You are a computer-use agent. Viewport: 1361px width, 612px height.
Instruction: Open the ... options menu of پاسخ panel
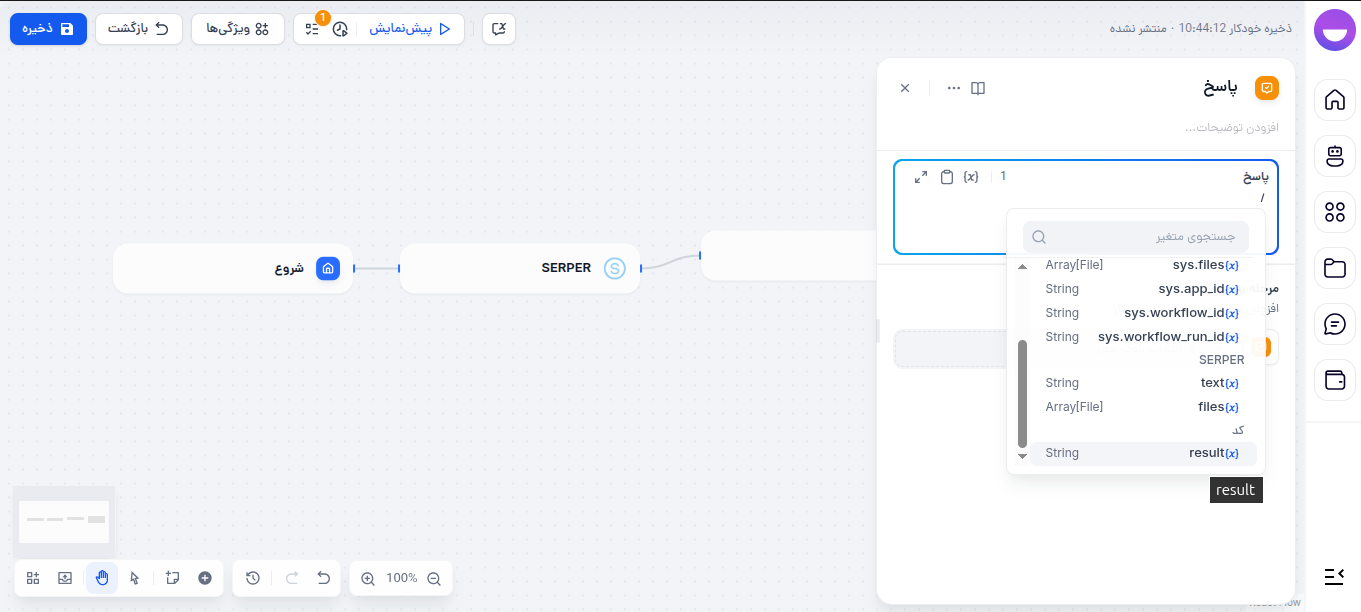[x=953, y=88]
